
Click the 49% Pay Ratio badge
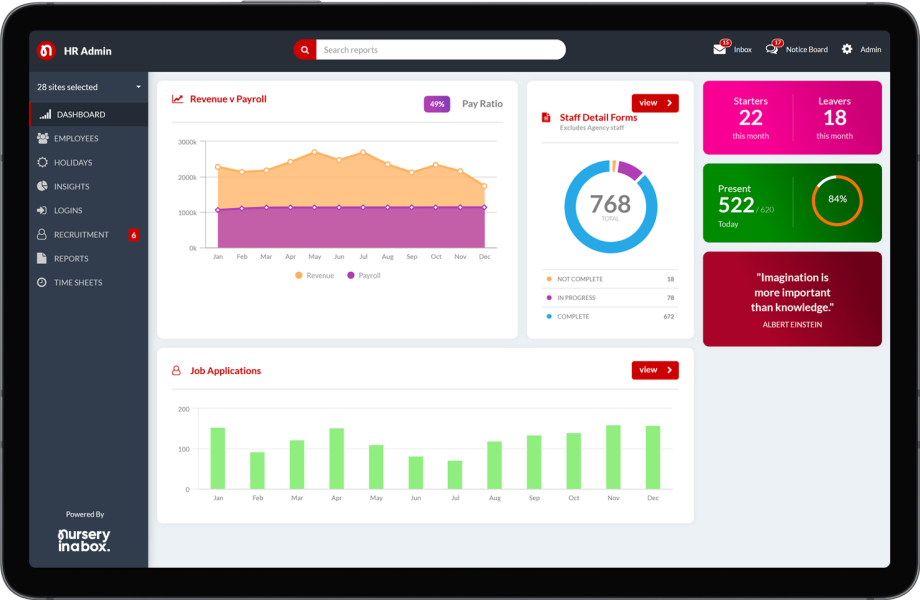click(x=436, y=103)
